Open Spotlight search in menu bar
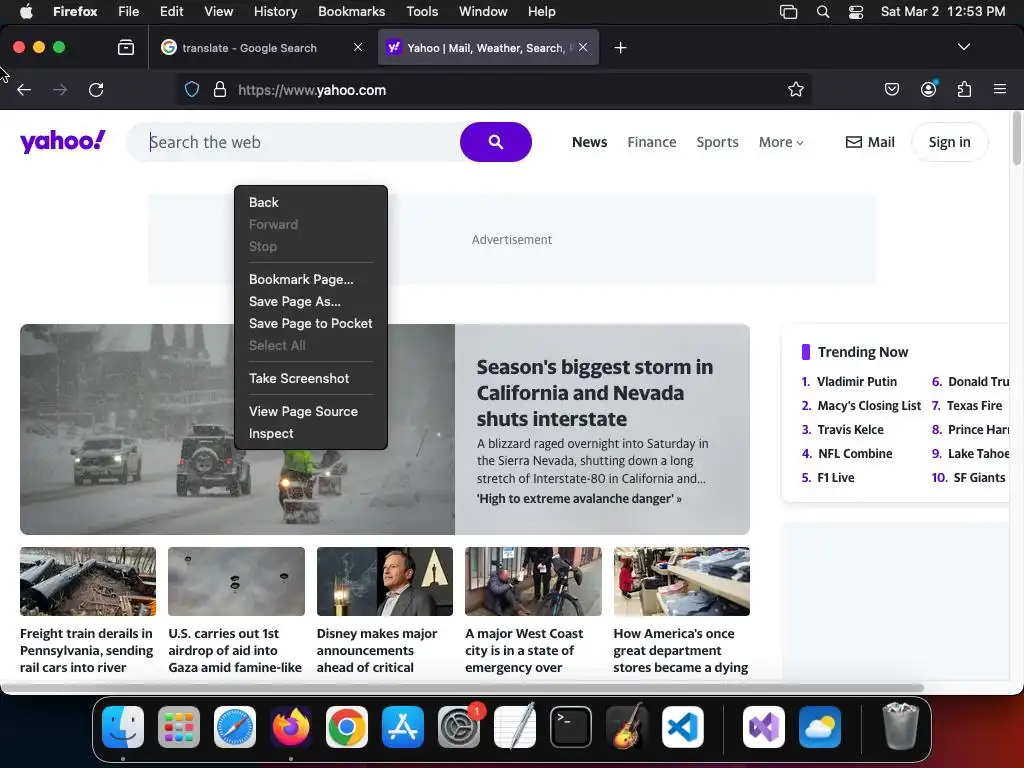This screenshot has width=1024, height=768. pyautogui.click(x=823, y=12)
